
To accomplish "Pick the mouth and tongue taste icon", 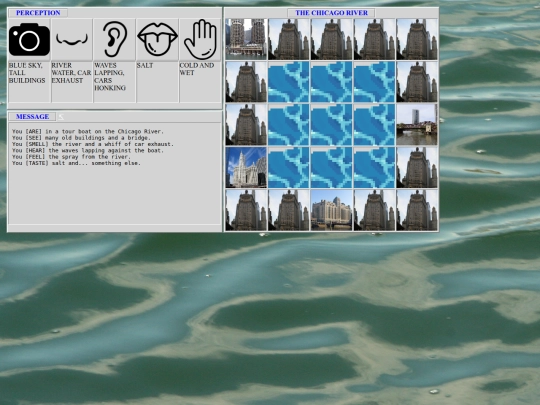I will (x=157, y=40).
